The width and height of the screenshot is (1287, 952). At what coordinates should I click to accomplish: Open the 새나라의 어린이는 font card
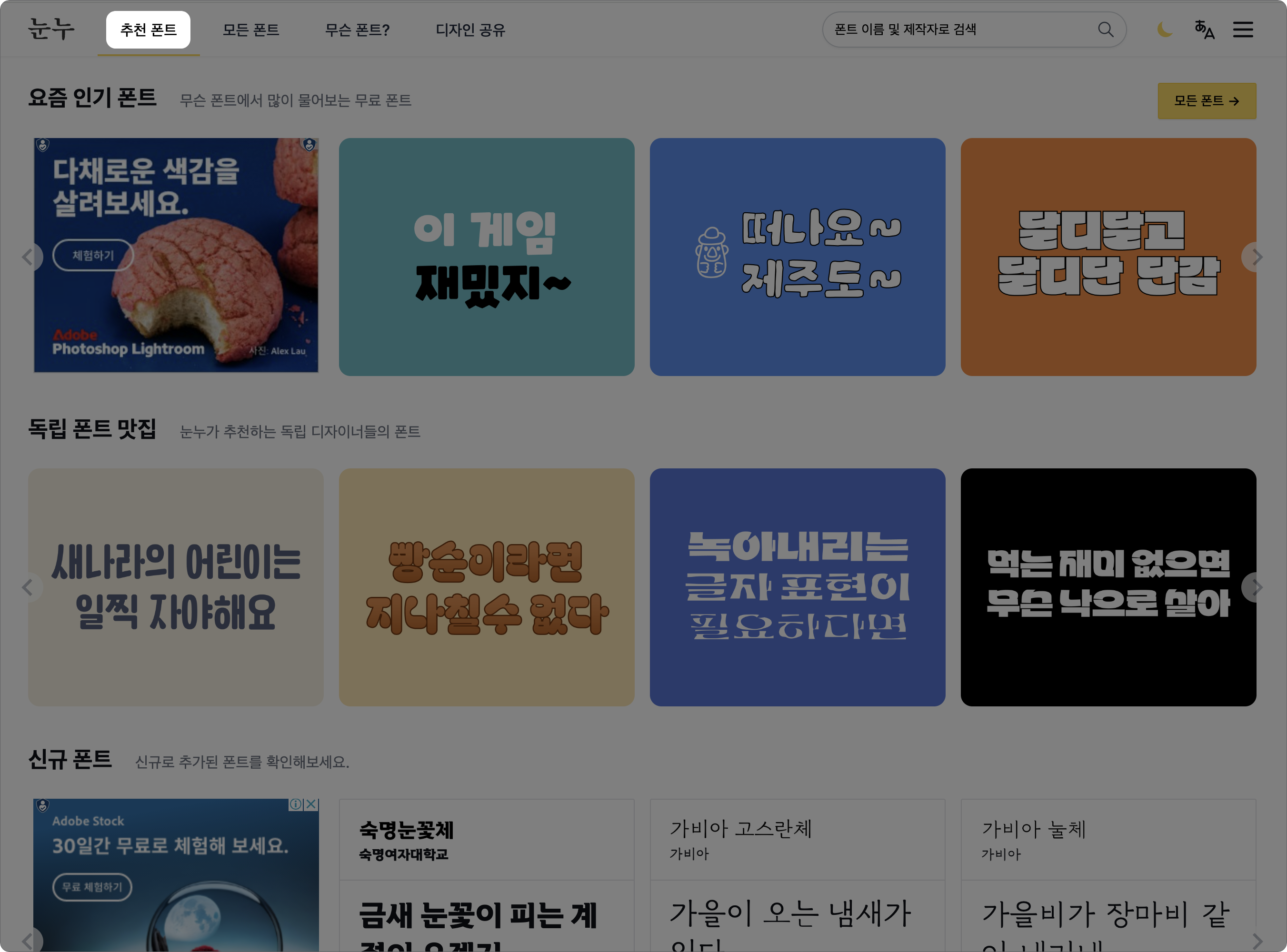coord(176,587)
